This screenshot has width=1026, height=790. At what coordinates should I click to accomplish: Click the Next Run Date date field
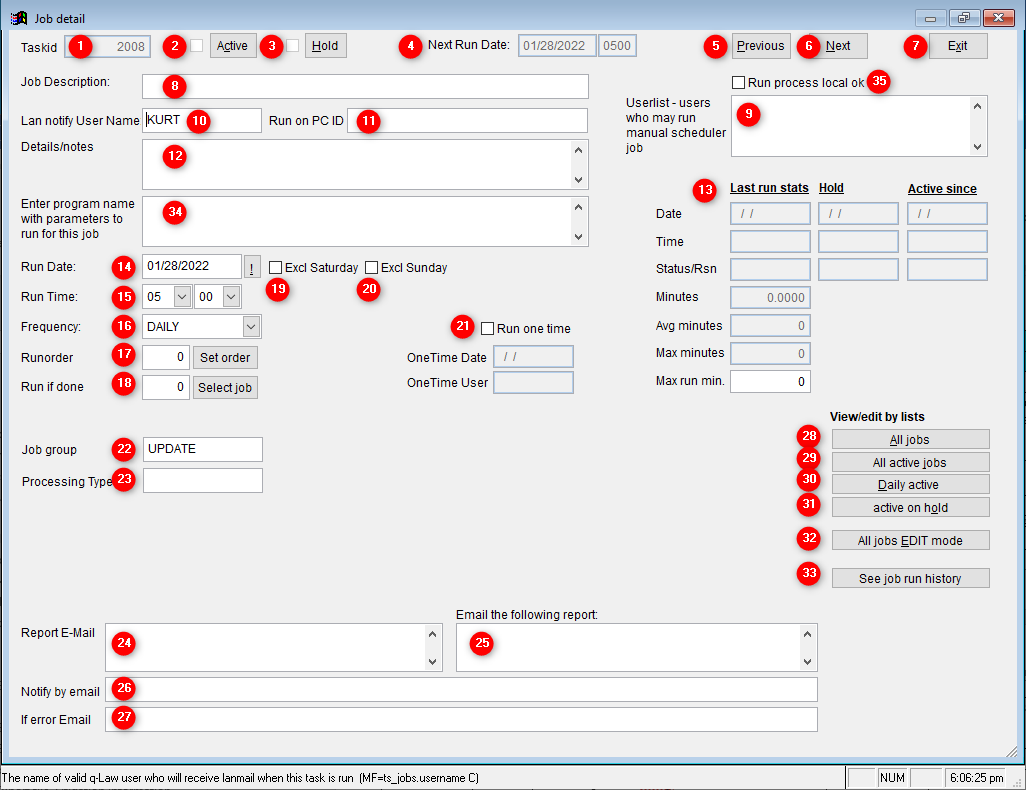tap(557, 46)
